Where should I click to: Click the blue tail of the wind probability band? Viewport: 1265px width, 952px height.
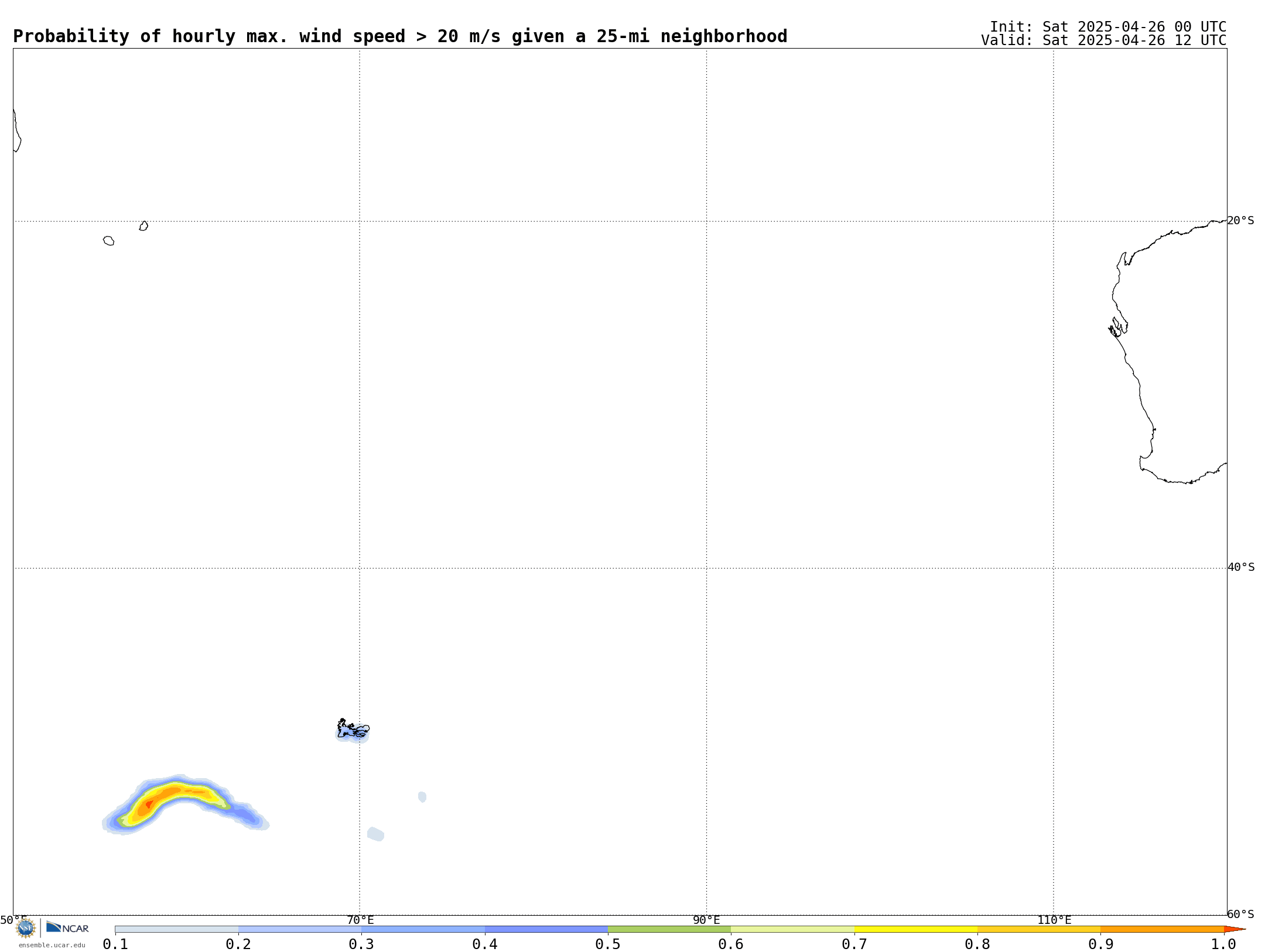click(x=246, y=816)
